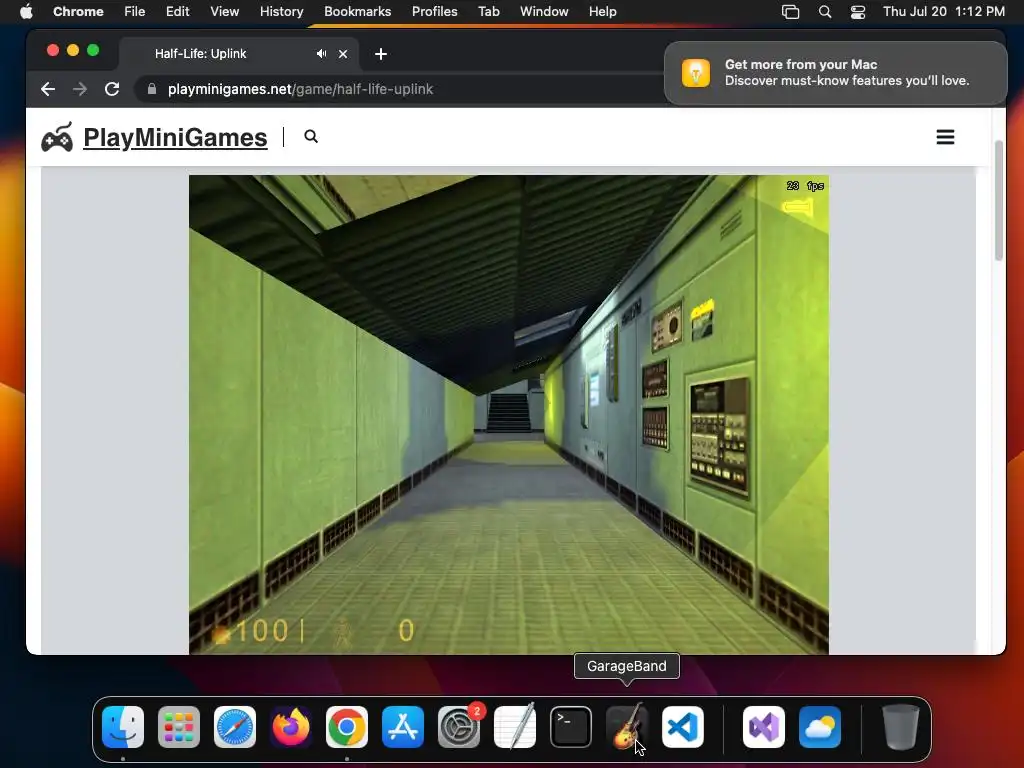Open TextEdit from the Dock
Image resolution: width=1024 pixels, height=768 pixels.
515,727
